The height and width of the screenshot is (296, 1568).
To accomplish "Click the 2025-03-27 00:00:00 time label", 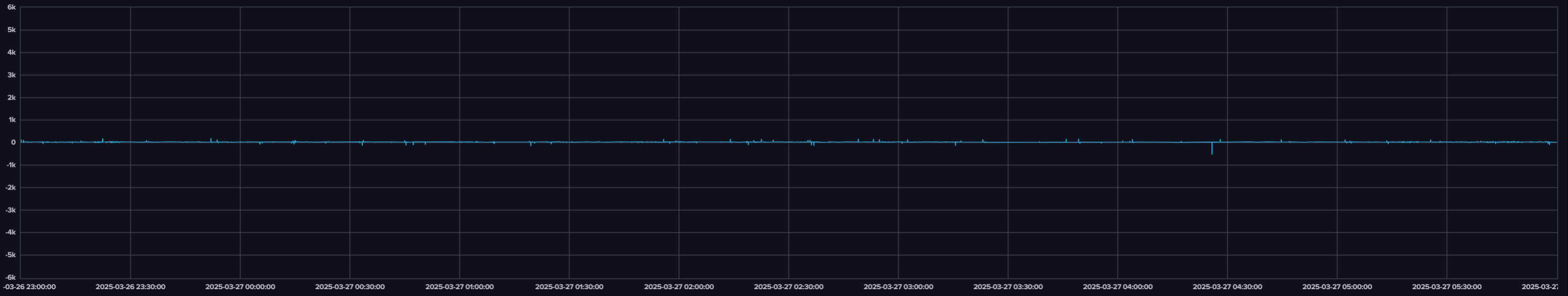I will [240, 287].
